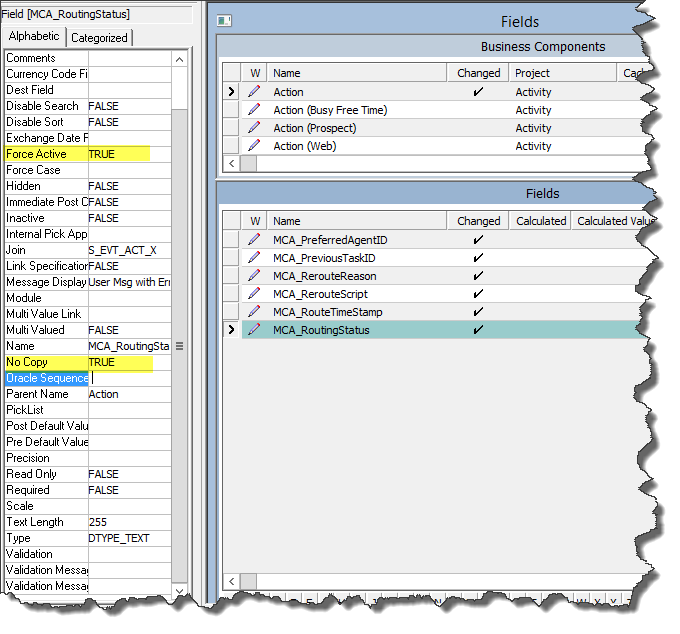
Task: Select the No Copy property value TRUE
Action: [x=130, y=362]
